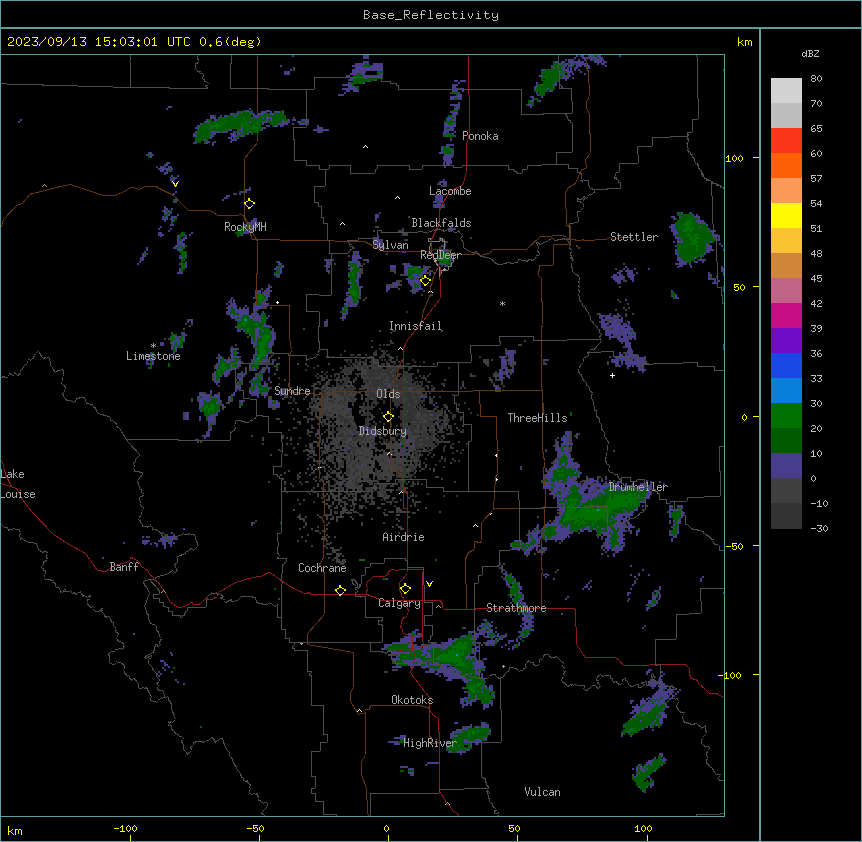This screenshot has width=862, height=842.
Task: Click the yellow diamond marker above Calgary label
Action: click(405, 589)
